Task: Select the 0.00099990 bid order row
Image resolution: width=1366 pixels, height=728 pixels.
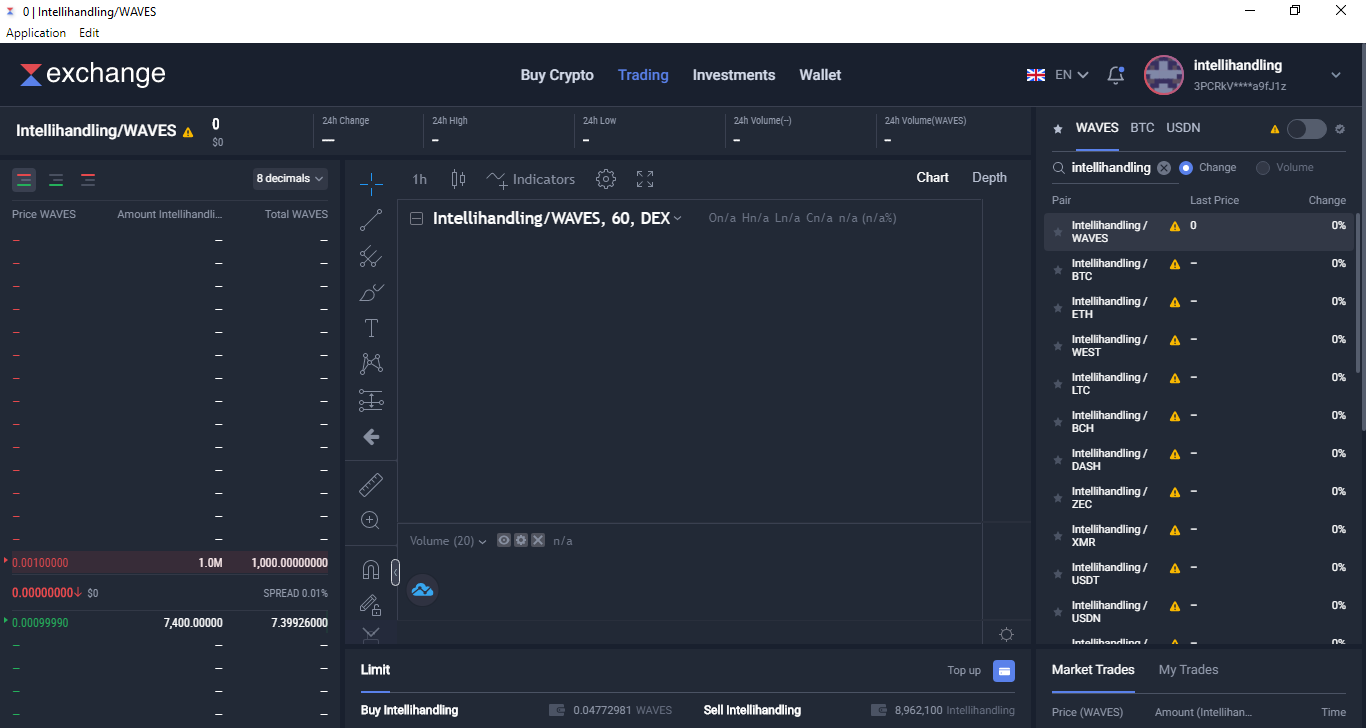Action: coord(170,623)
